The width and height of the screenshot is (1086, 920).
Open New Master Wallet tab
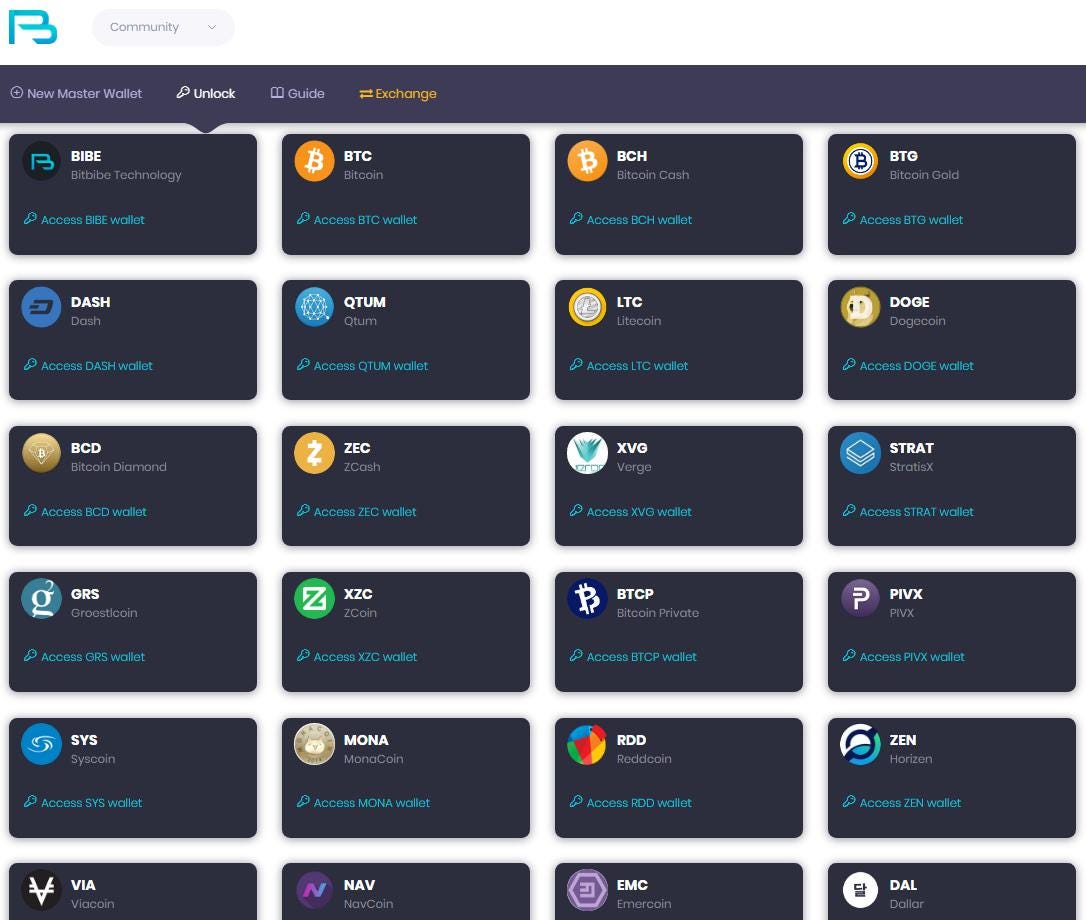76,93
